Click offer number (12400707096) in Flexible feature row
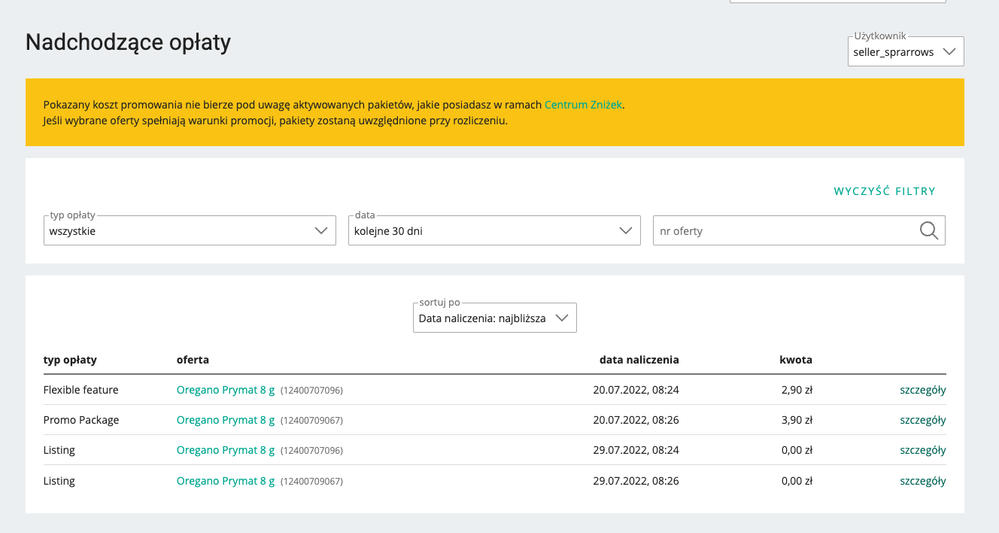 point(312,390)
